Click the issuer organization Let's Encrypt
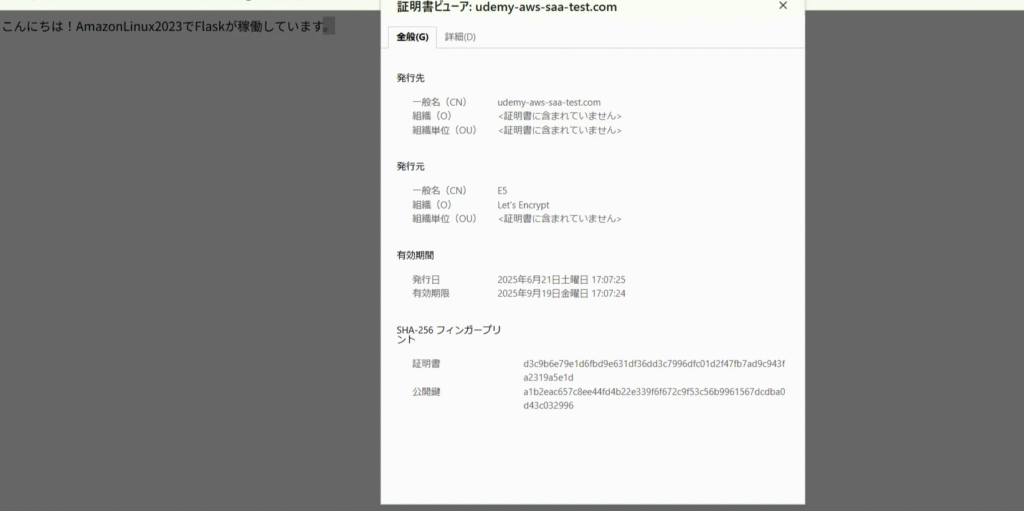This screenshot has height=511, width=1024. tap(523, 205)
